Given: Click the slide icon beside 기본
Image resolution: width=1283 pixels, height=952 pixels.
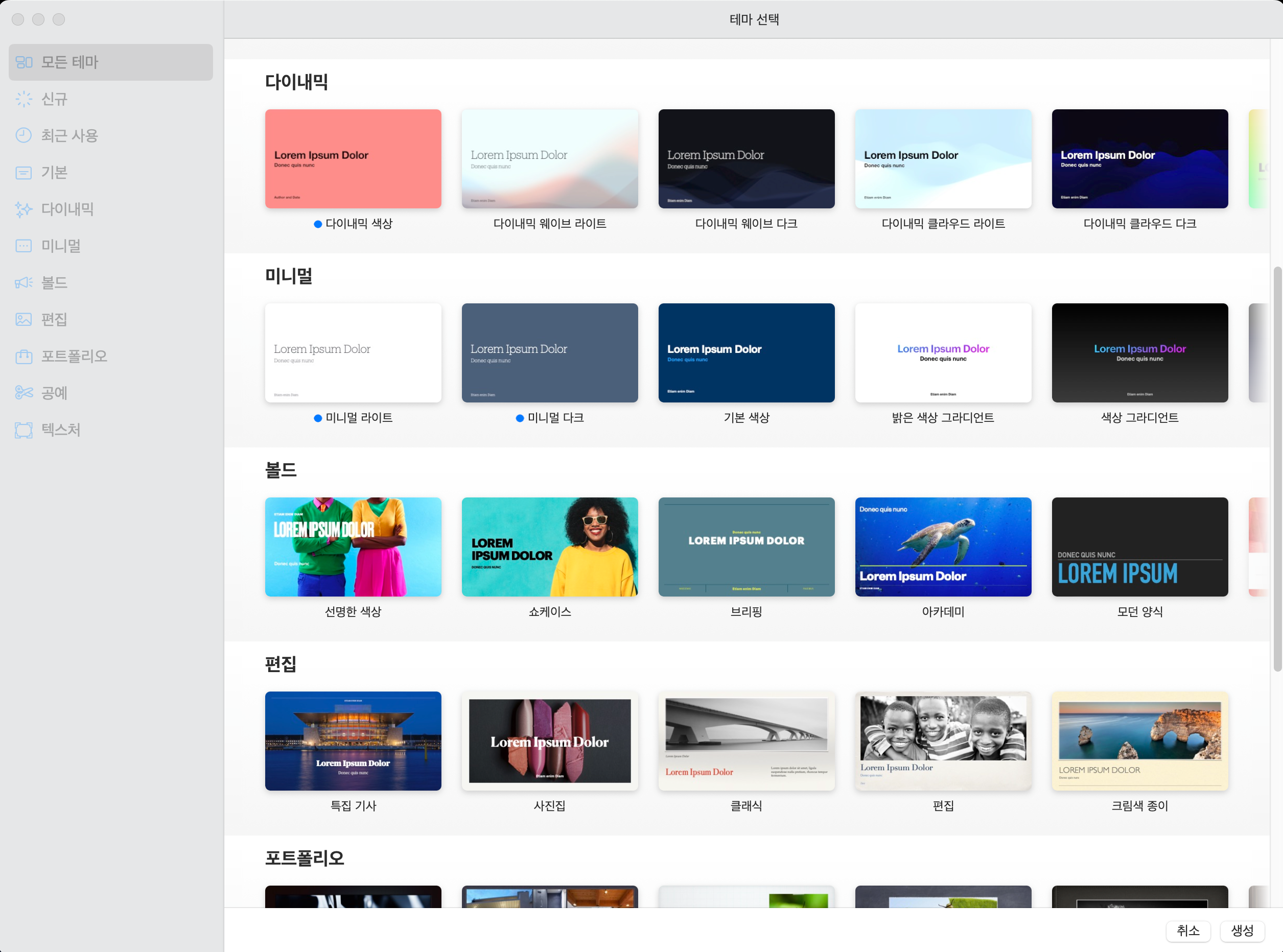Looking at the screenshot, I should click(24, 172).
